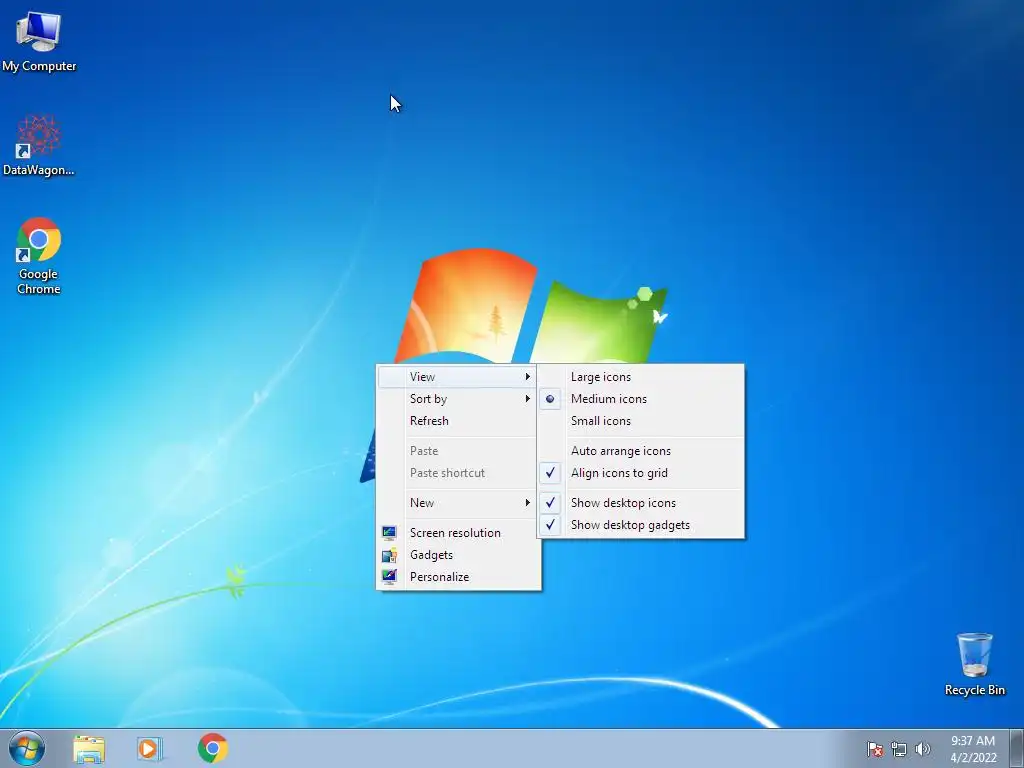Open the Sort by menu entry
Image resolution: width=1024 pixels, height=768 pixels.
pos(458,399)
